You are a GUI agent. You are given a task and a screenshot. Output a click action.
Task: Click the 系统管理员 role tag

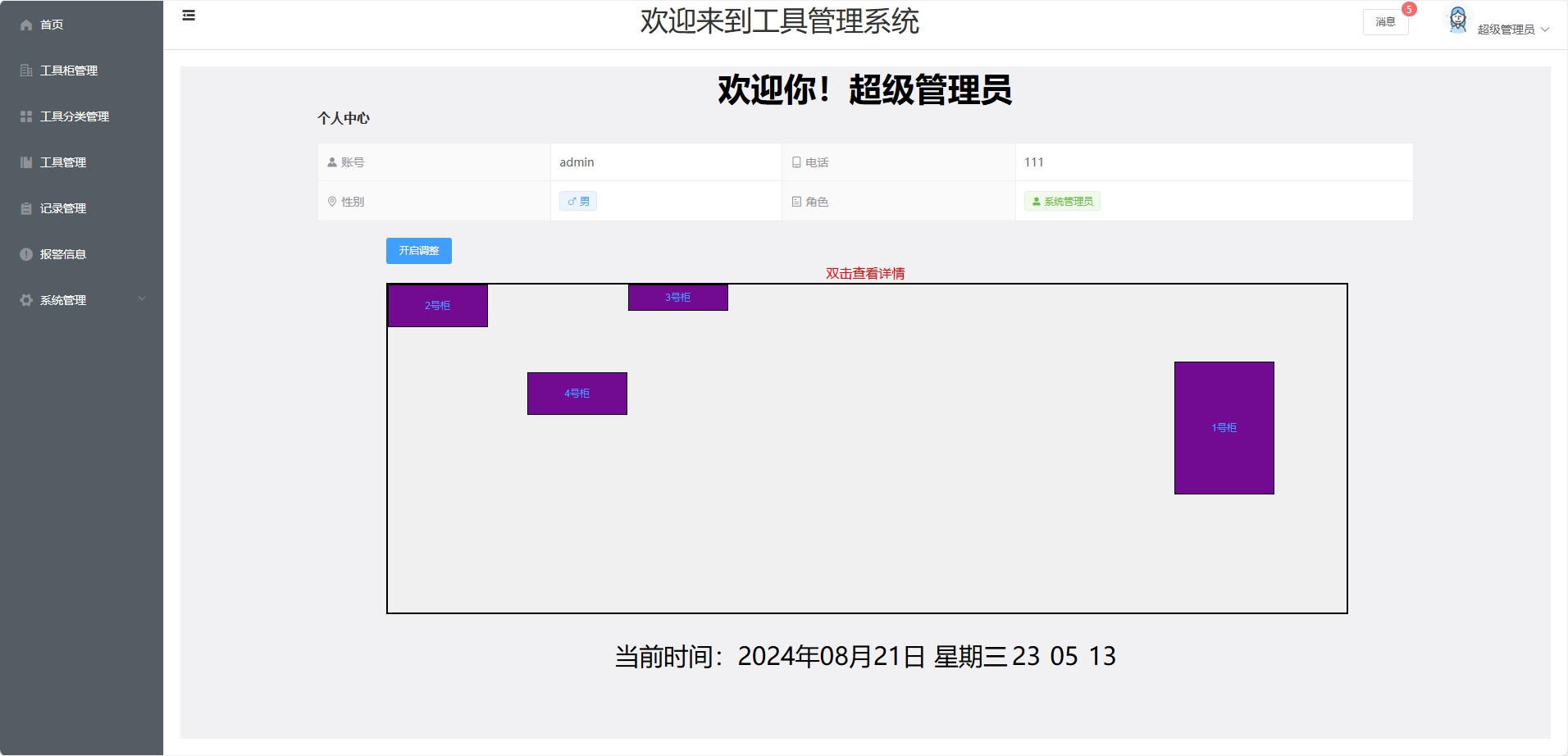(x=1062, y=201)
